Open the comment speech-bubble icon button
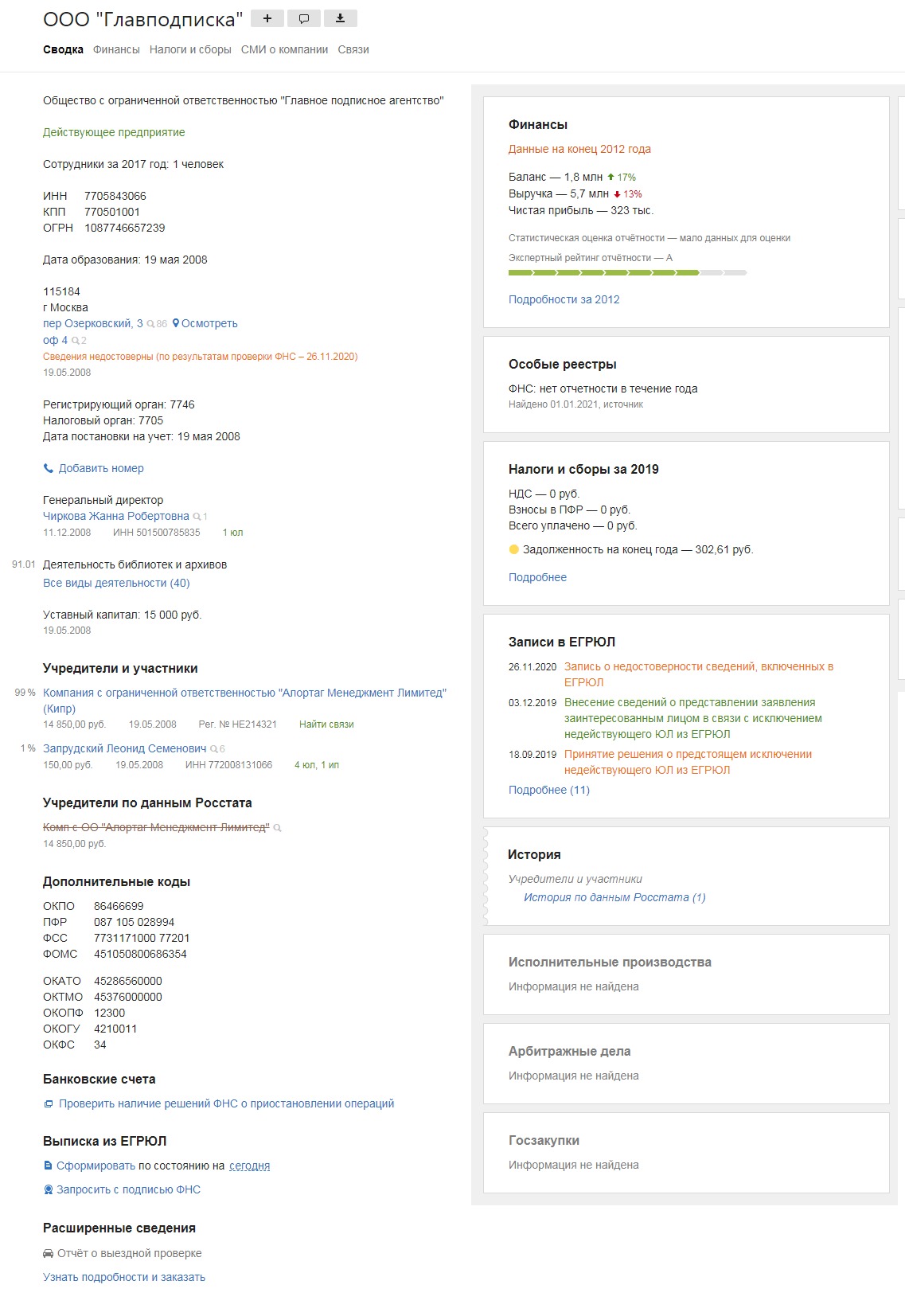Viewport: 905px width, 1316px height. pyautogui.click(x=304, y=18)
